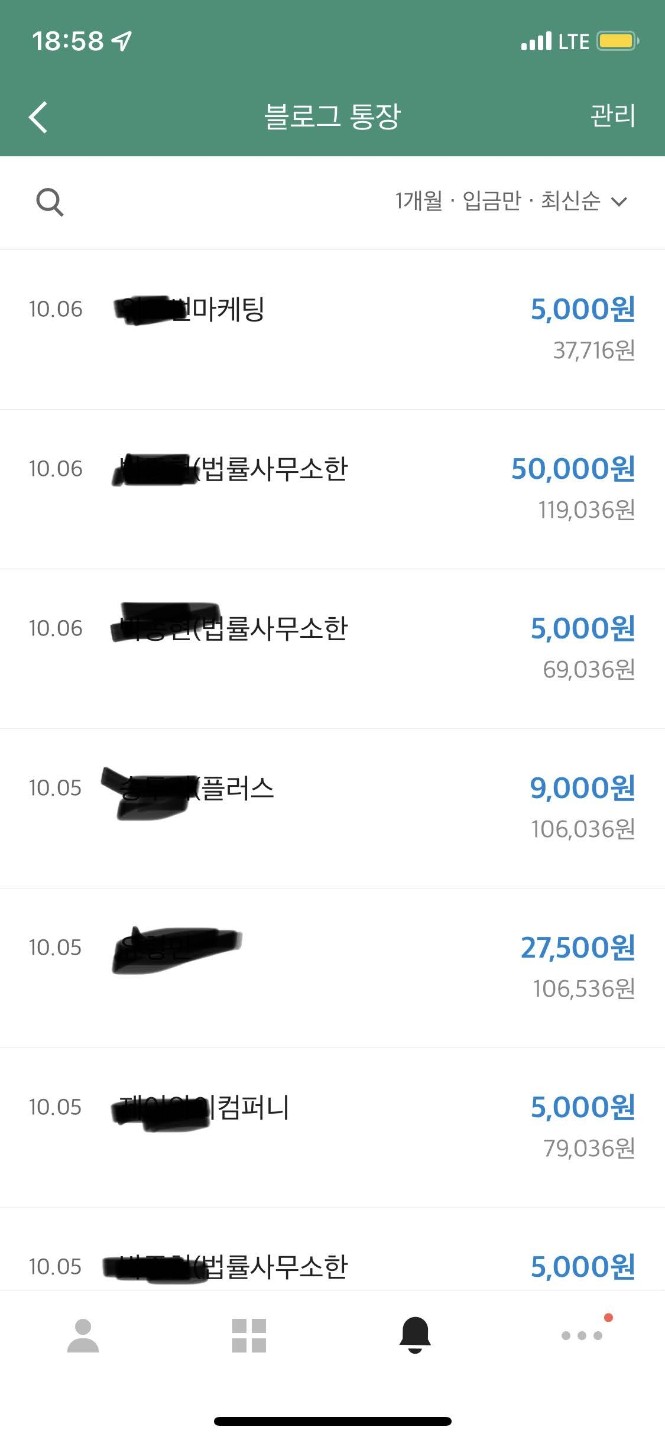Tap the 블로그 통장 title
The width and height of the screenshot is (665, 1440).
click(x=333, y=116)
